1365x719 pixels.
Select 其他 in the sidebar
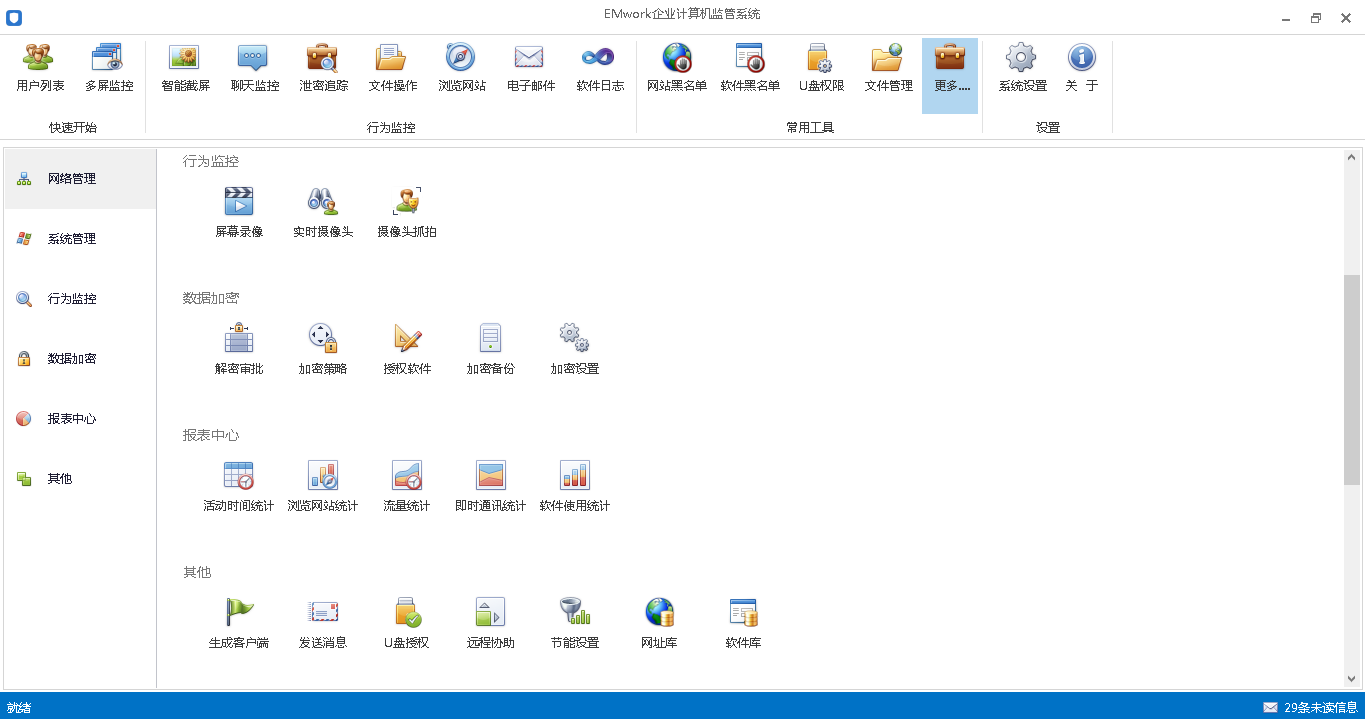click(x=80, y=479)
